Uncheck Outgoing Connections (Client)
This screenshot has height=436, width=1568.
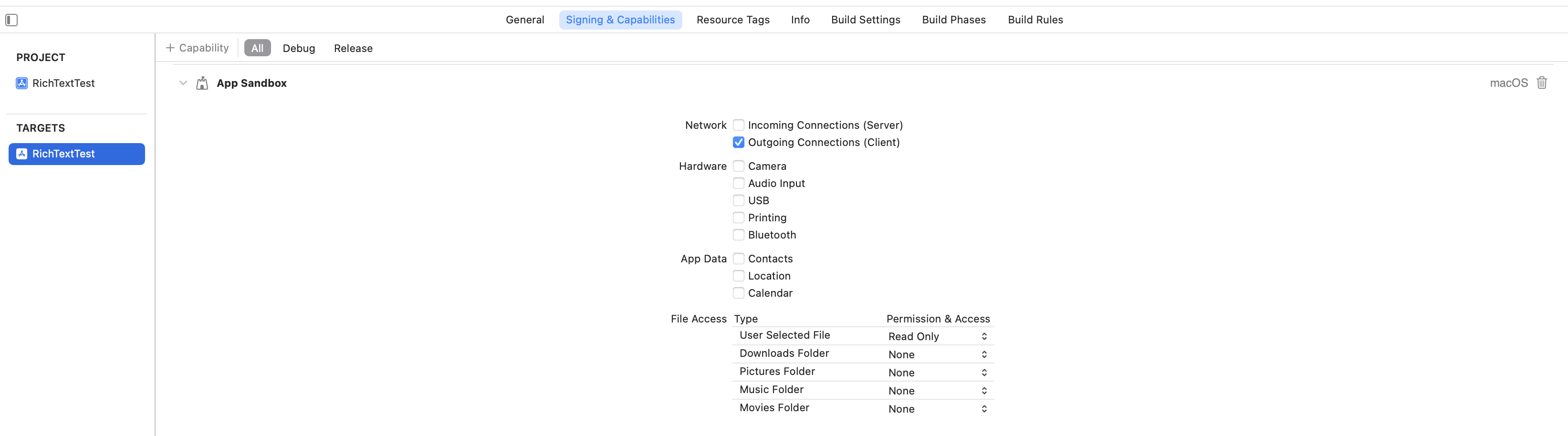click(x=738, y=142)
